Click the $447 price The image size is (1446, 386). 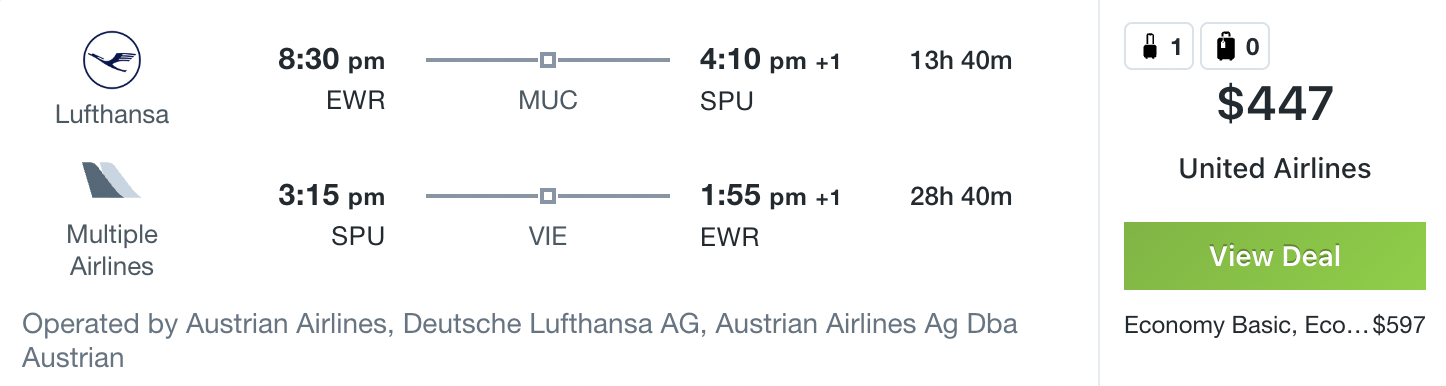tap(1275, 104)
